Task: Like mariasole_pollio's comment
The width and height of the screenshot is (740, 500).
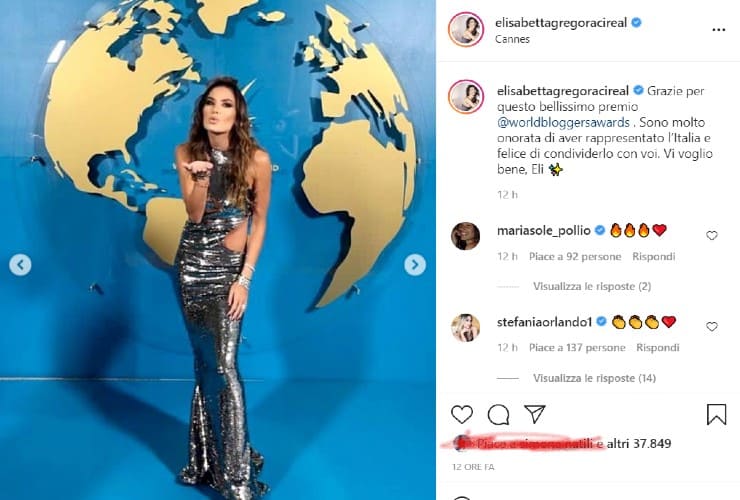Action: [x=712, y=235]
